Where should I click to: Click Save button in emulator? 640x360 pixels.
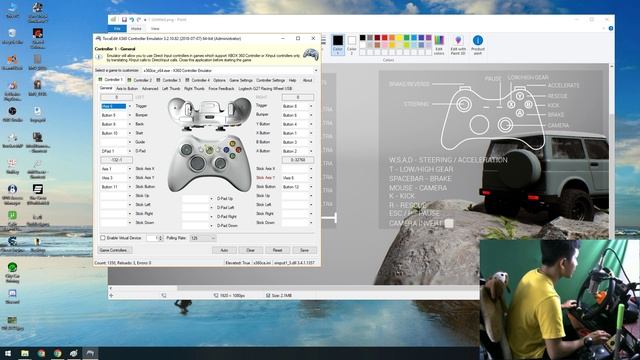304,250
